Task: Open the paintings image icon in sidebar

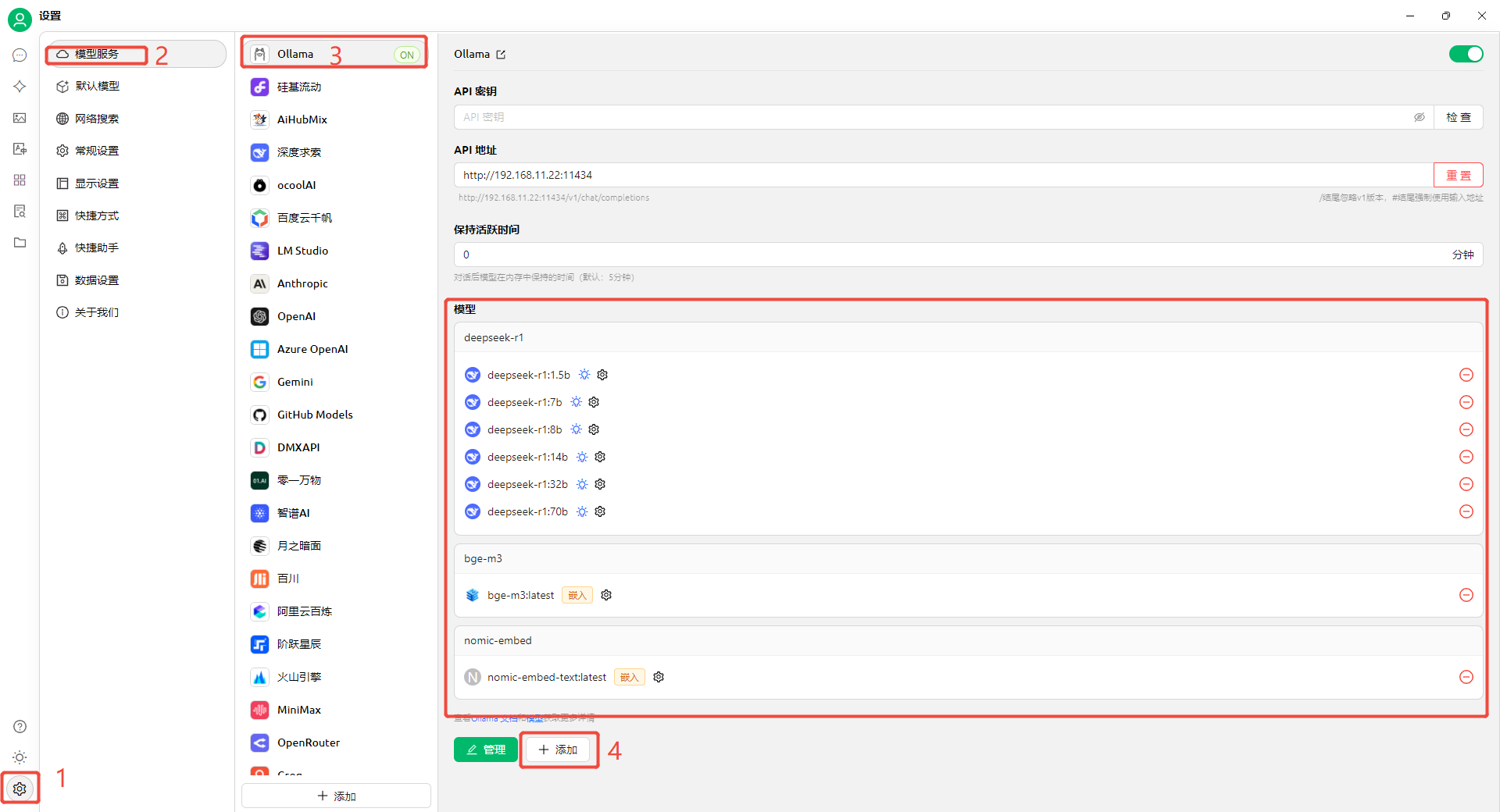Action: tap(20, 118)
